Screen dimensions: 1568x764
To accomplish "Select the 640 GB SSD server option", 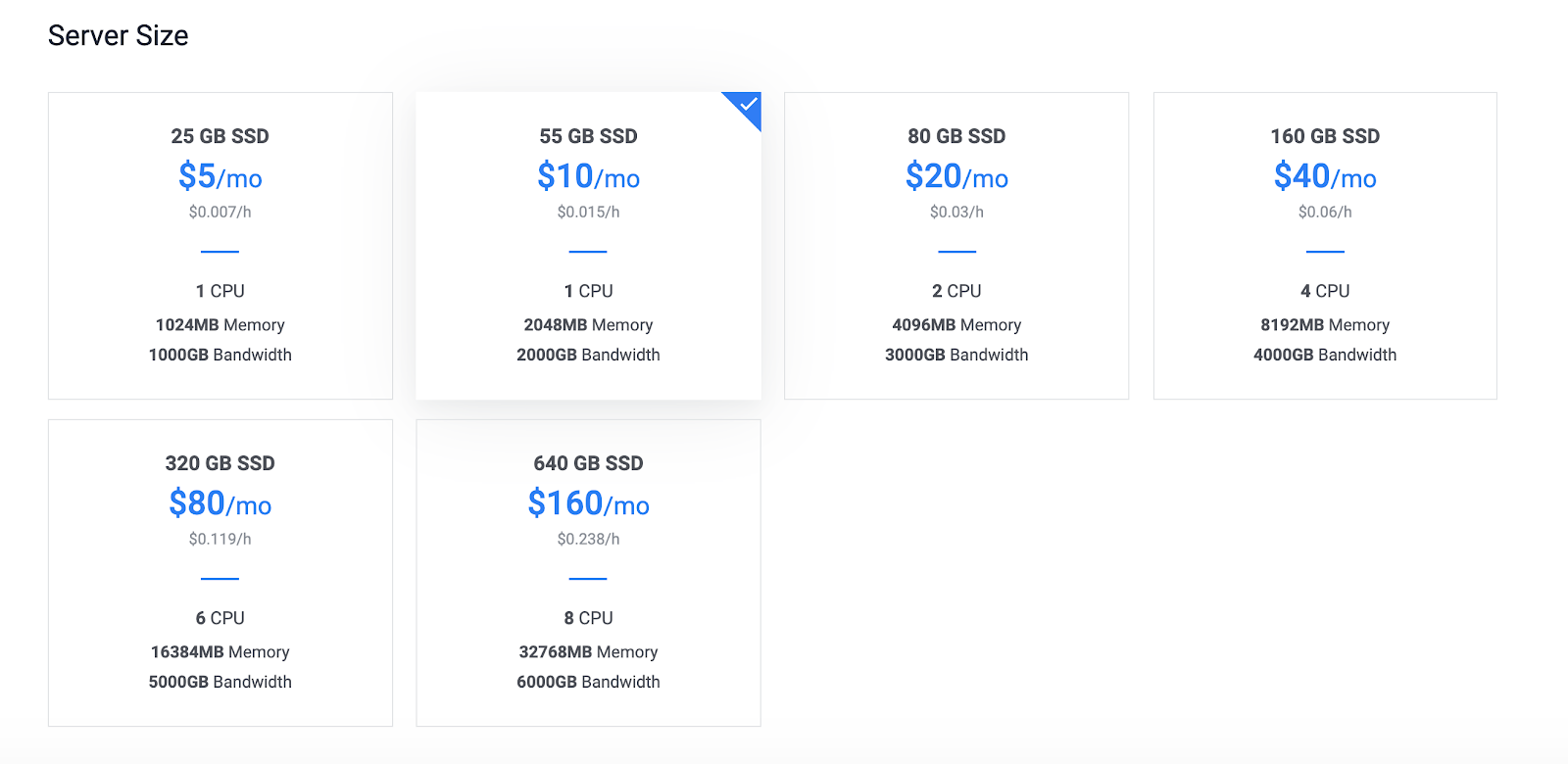I will click(x=588, y=573).
